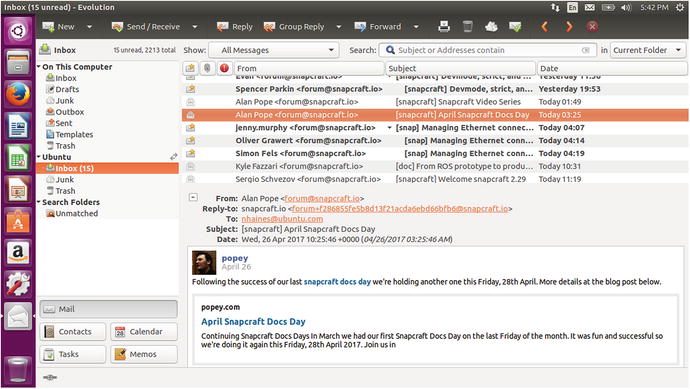
Task: Click popey avatar thumbnail
Action: coord(204,263)
